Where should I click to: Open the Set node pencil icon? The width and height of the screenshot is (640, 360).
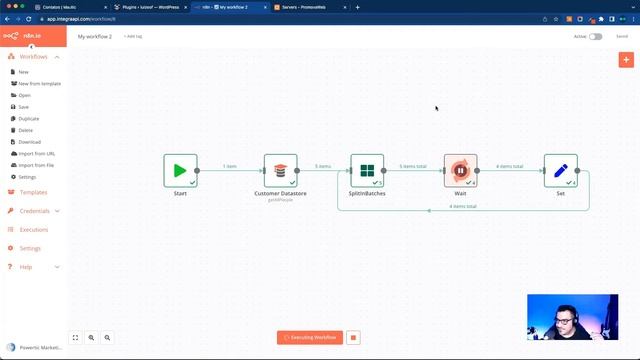click(561, 171)
